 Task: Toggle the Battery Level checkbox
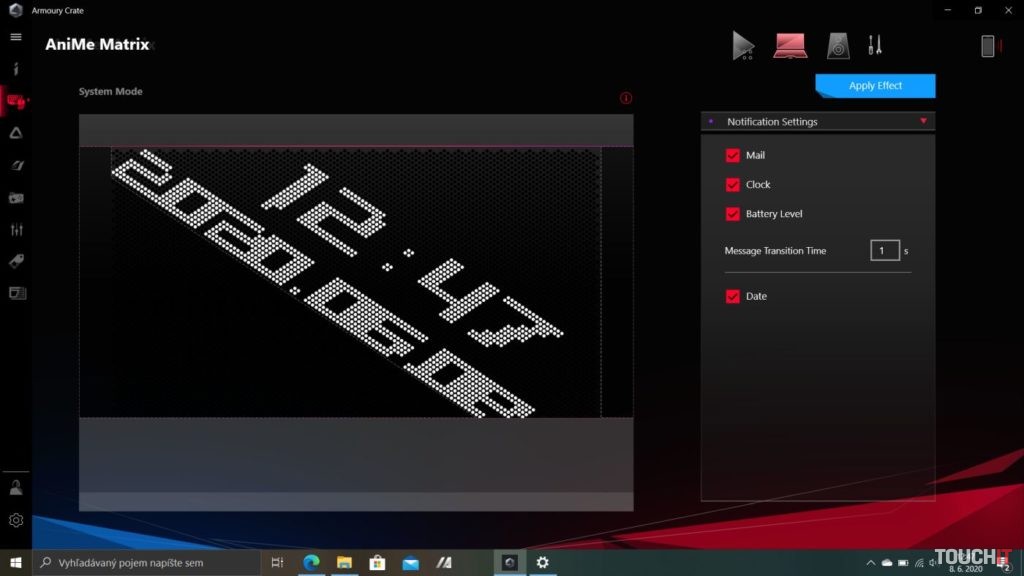733,213
